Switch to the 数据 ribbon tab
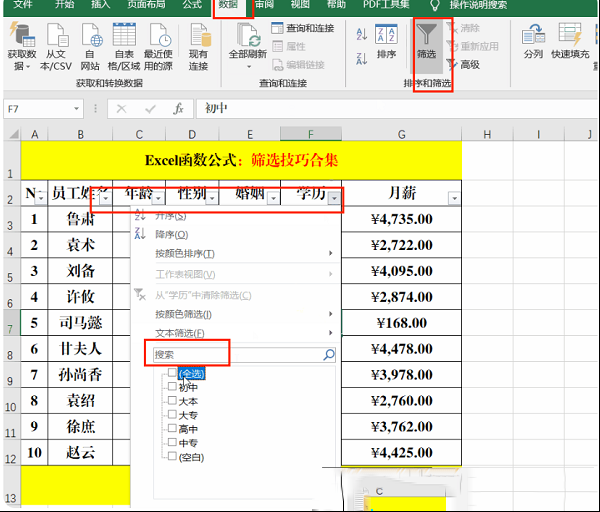The image size is (600, 512). [x=228, y=5]
